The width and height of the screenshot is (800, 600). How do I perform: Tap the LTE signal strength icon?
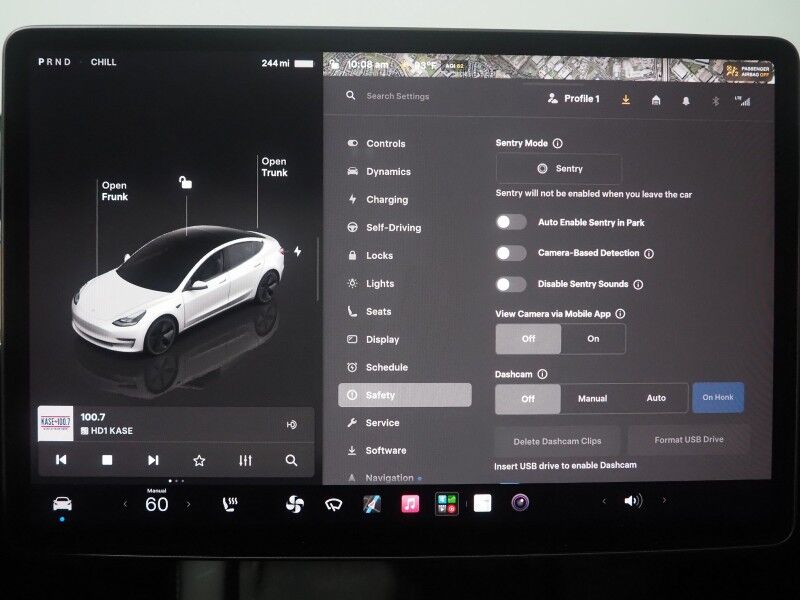pyautogui.click(x=743, y=101)
